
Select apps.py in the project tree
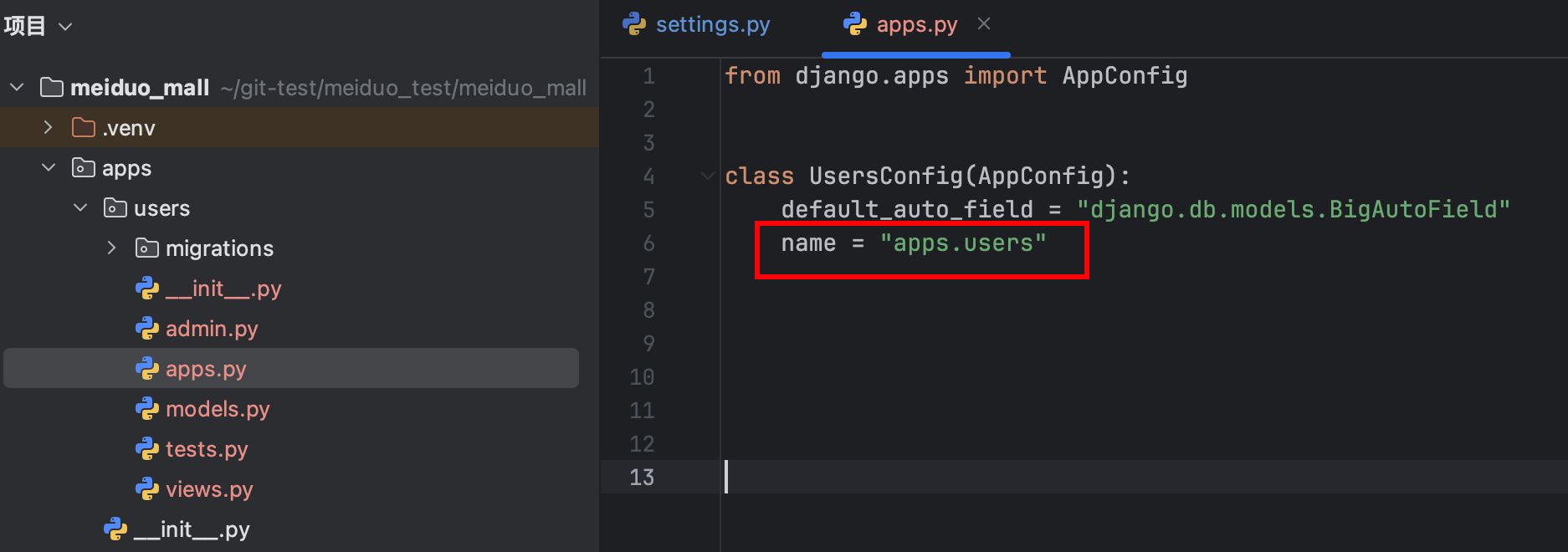tap(206, 369)
